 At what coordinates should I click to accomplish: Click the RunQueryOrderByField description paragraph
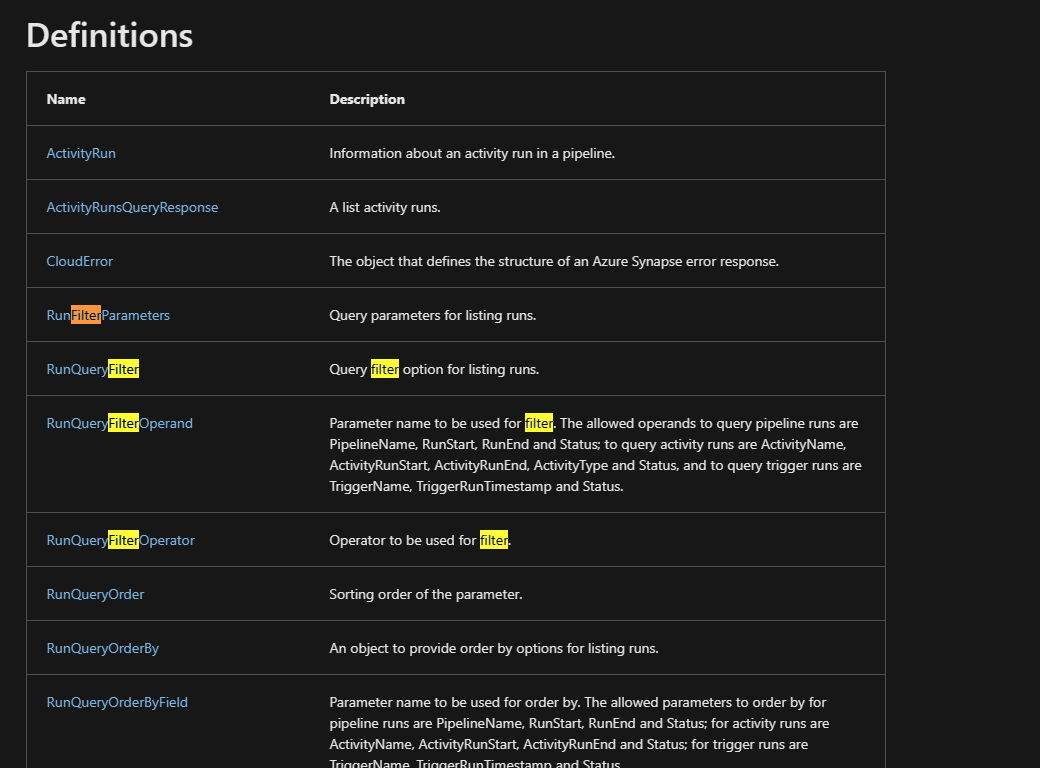[595, 722]
